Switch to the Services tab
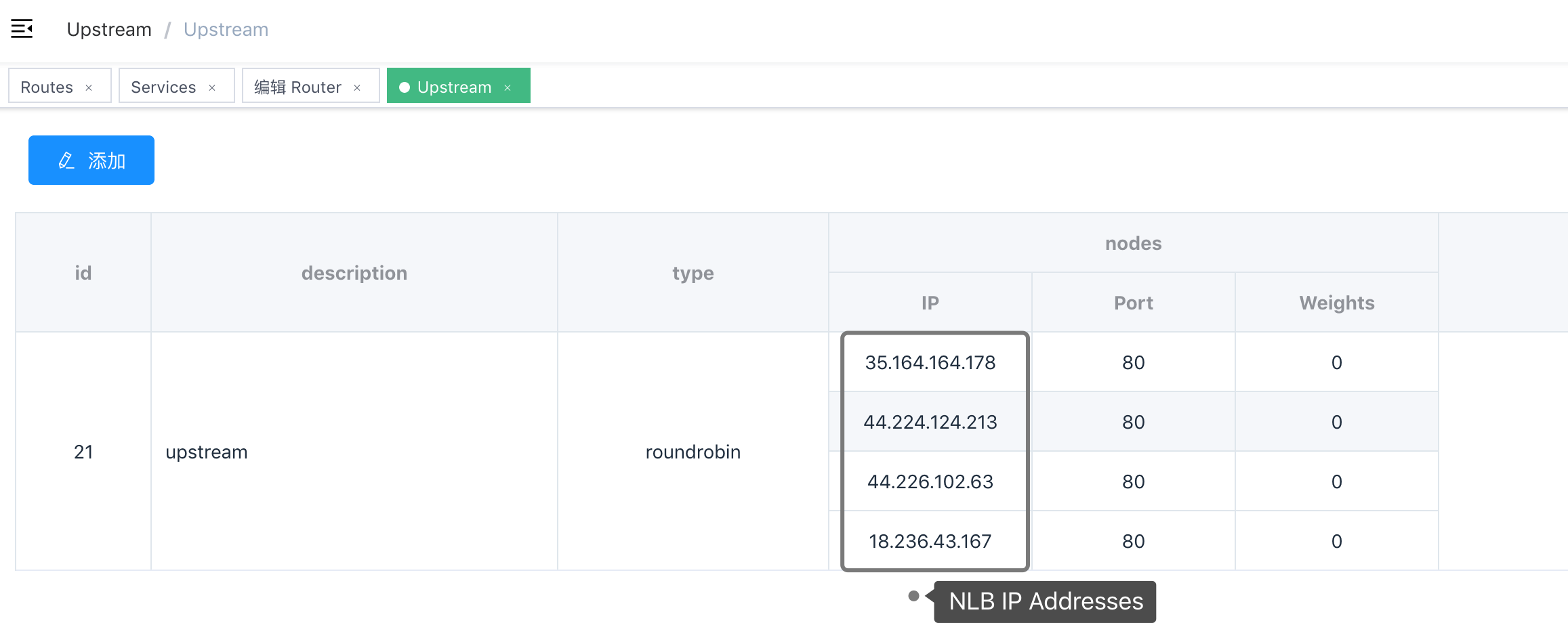This screenshot has height=642, width=1568. pos(163,87)
